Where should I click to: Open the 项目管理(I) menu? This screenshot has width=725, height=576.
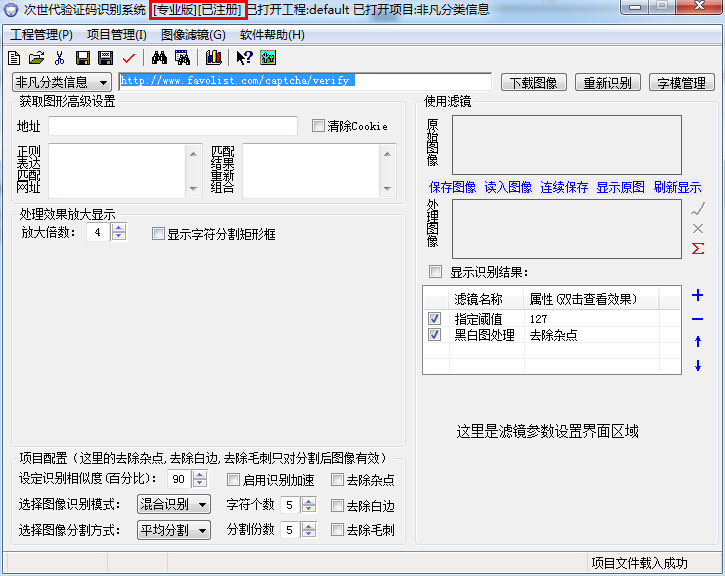pyautogui.click(x=117, y=35)
